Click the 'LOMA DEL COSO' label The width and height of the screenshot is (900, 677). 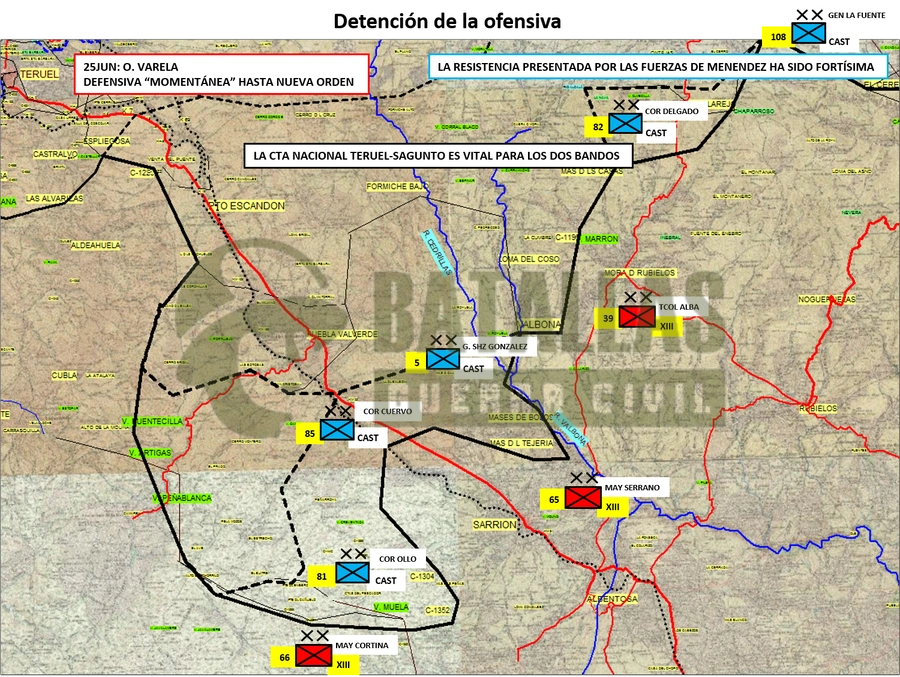click(x=528, y=259)
